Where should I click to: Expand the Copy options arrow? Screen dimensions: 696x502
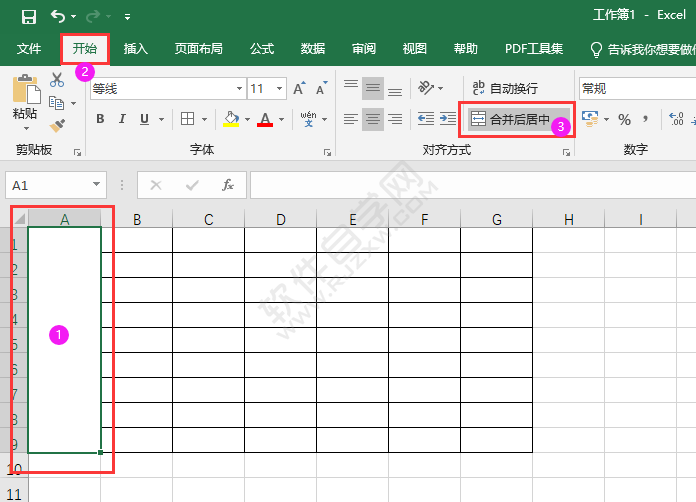point(74,103)
